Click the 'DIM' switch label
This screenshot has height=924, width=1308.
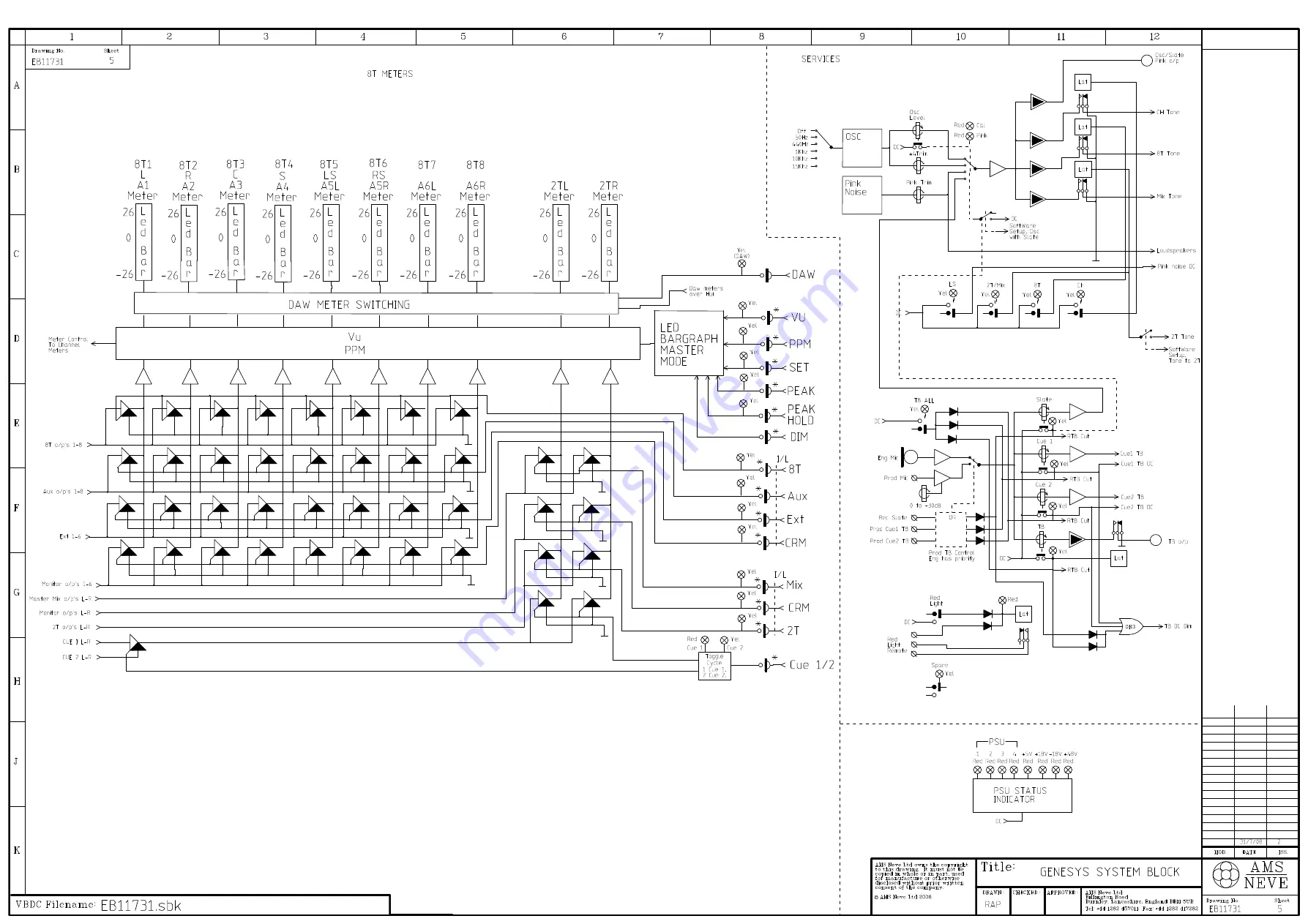[799, 437]
